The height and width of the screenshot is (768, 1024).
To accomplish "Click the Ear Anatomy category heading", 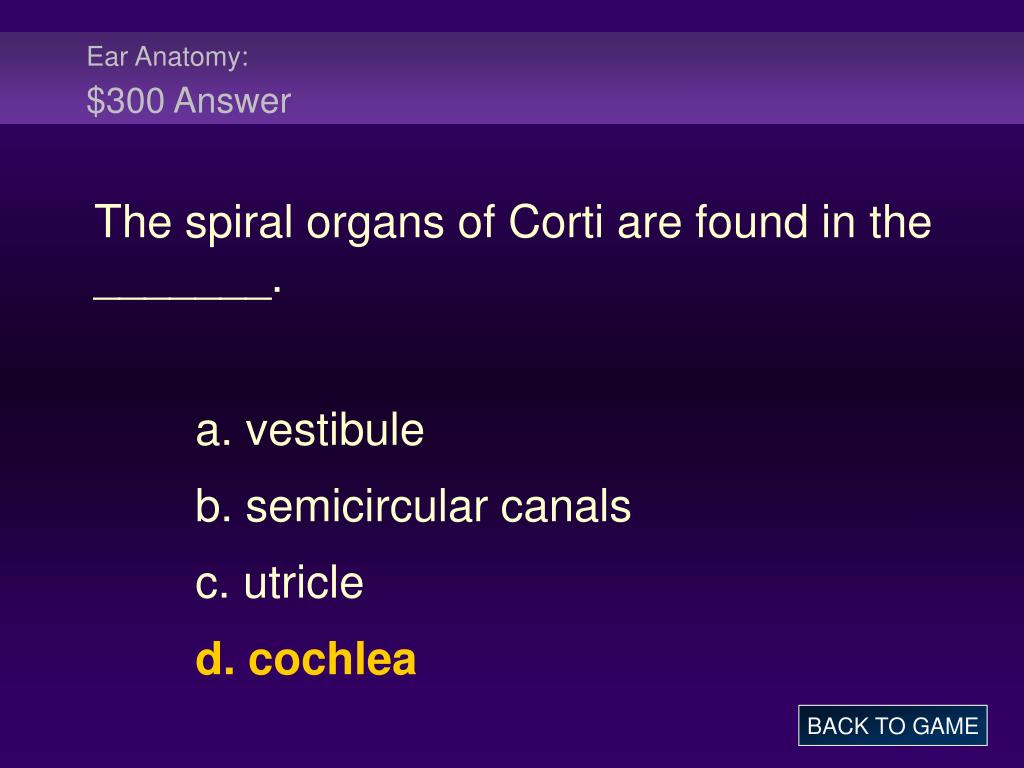I will click(168, 57).
